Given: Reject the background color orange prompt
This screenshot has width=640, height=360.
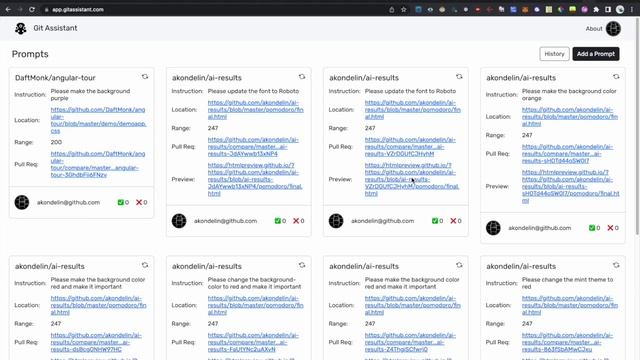Looking at the screenshot, I should pos(610,228).
